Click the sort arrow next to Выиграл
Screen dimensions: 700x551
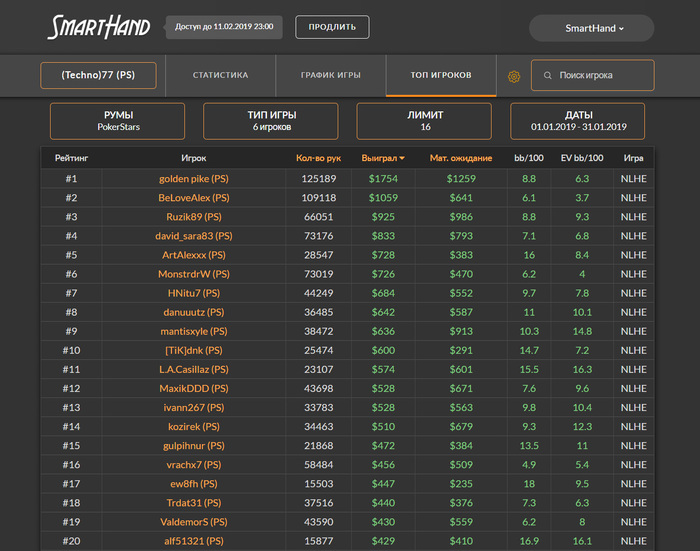click(402, 158)
